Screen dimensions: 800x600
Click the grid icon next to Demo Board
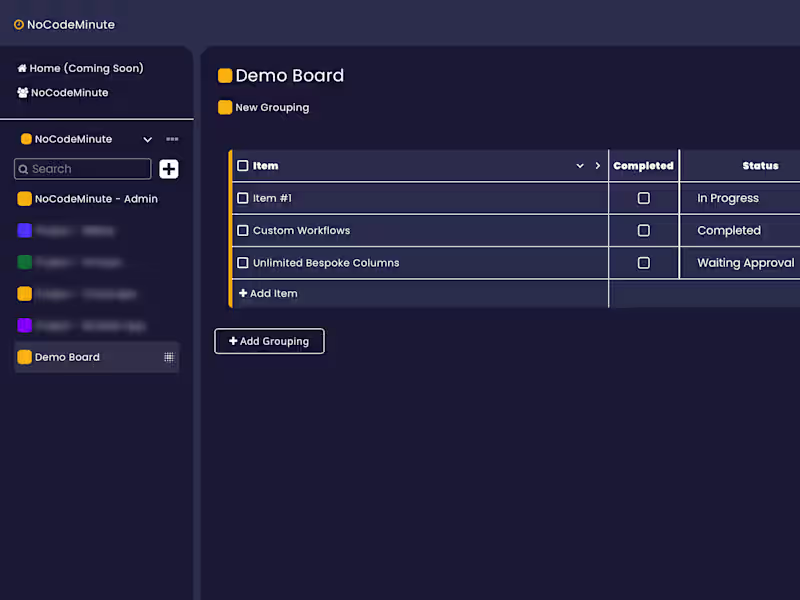pos(169,357)
